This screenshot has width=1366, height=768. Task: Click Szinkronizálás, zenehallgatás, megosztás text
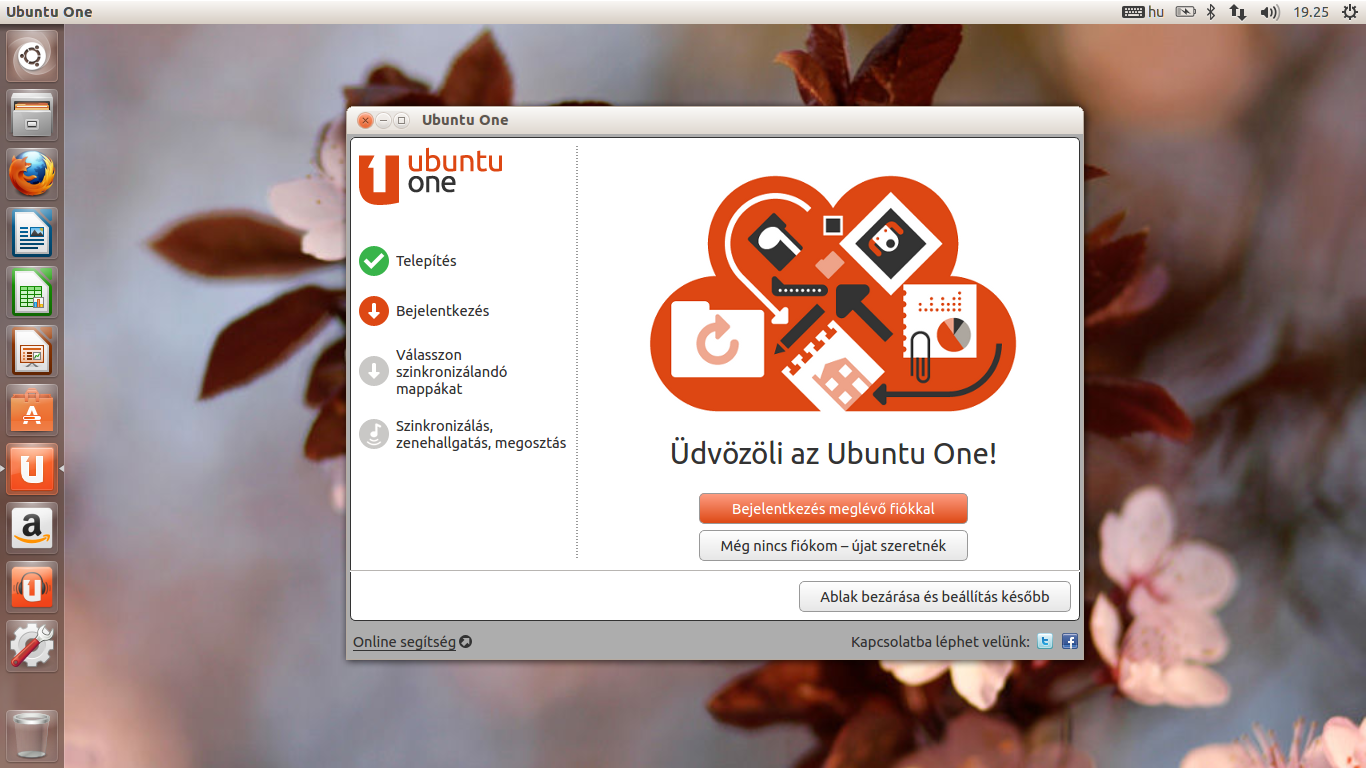(x=481, y=434)
